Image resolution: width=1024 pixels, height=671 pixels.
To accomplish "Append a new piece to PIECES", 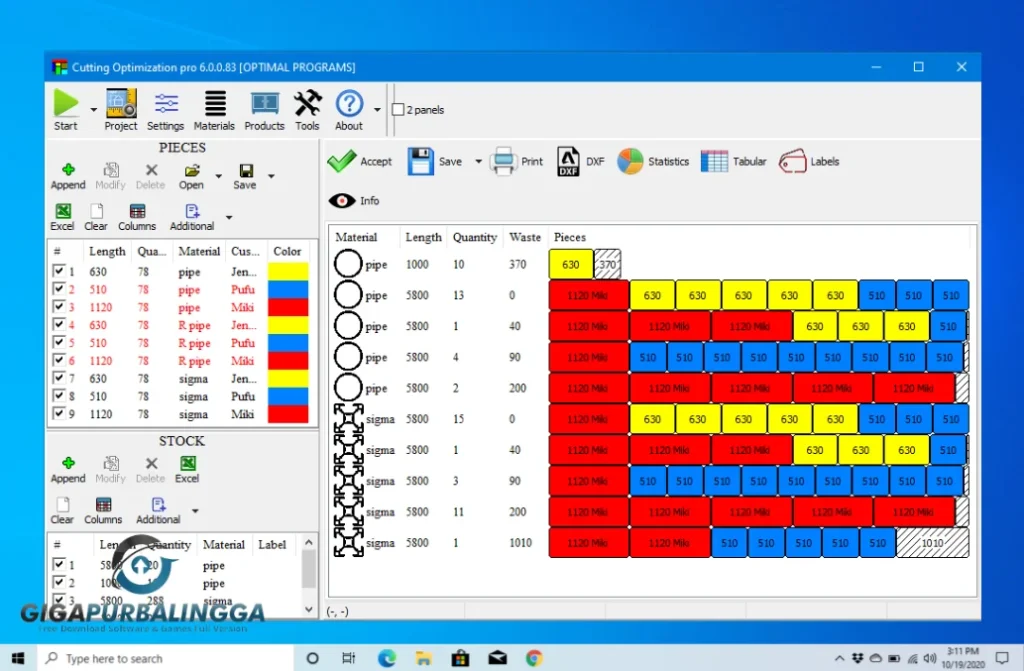I will (68, 174).
